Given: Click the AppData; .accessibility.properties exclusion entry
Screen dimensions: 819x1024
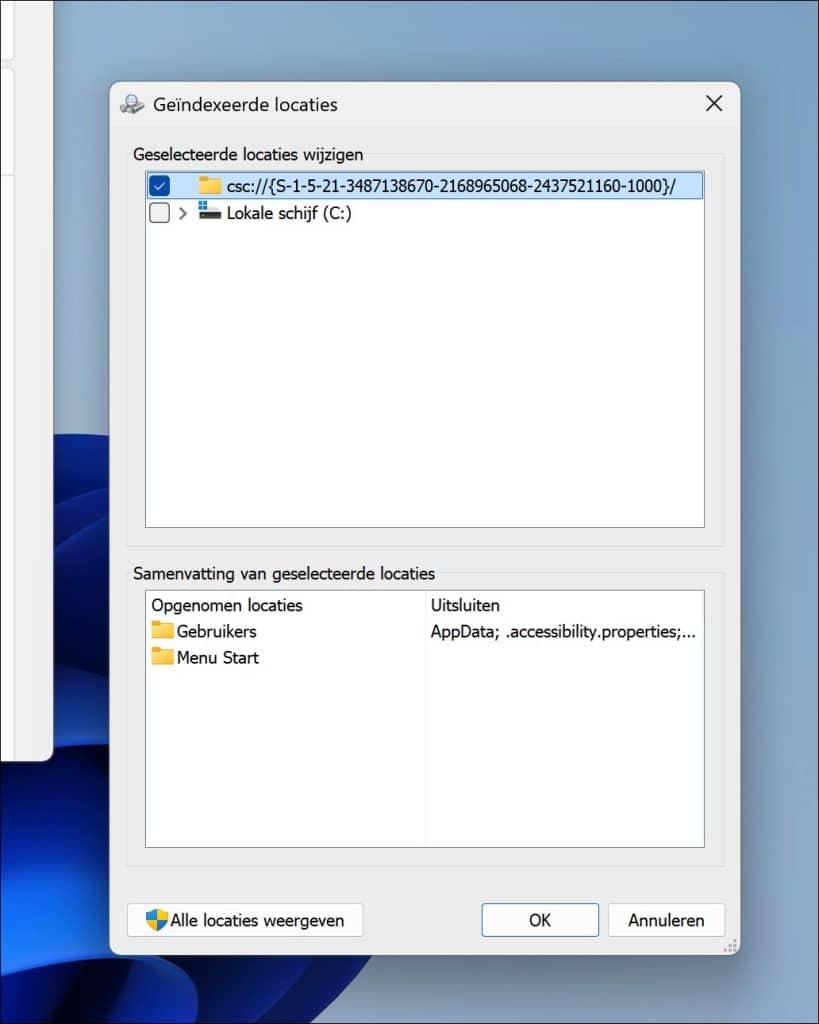Looking at the screenshot, I should click(563, 632).
